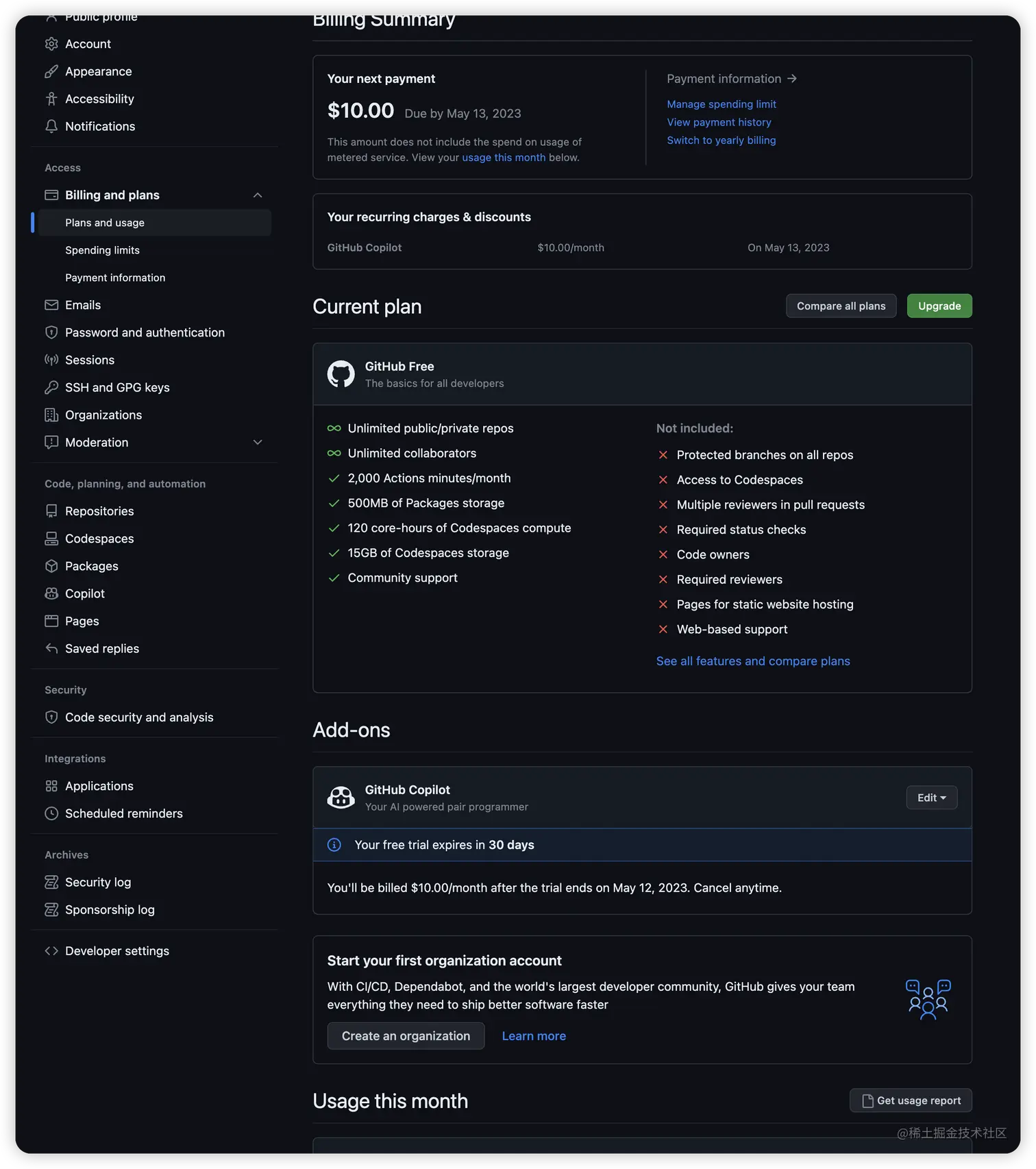Click Switch to yearly billing link

point(721,140)
